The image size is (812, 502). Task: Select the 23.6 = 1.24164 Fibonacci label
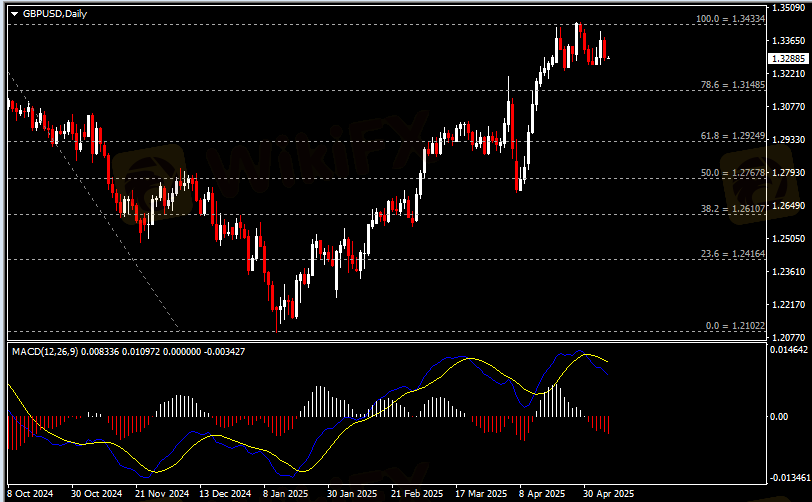pos(733,254)
